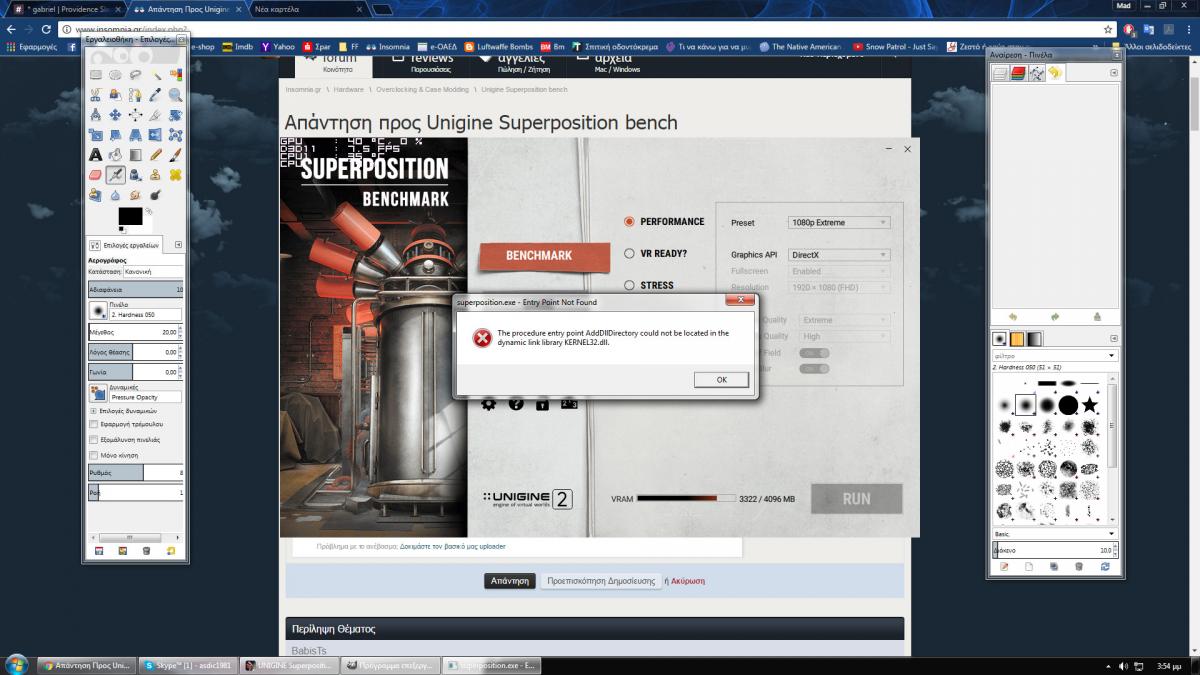Click OK in the Entry Point Not Found dialog

point(721,379)
